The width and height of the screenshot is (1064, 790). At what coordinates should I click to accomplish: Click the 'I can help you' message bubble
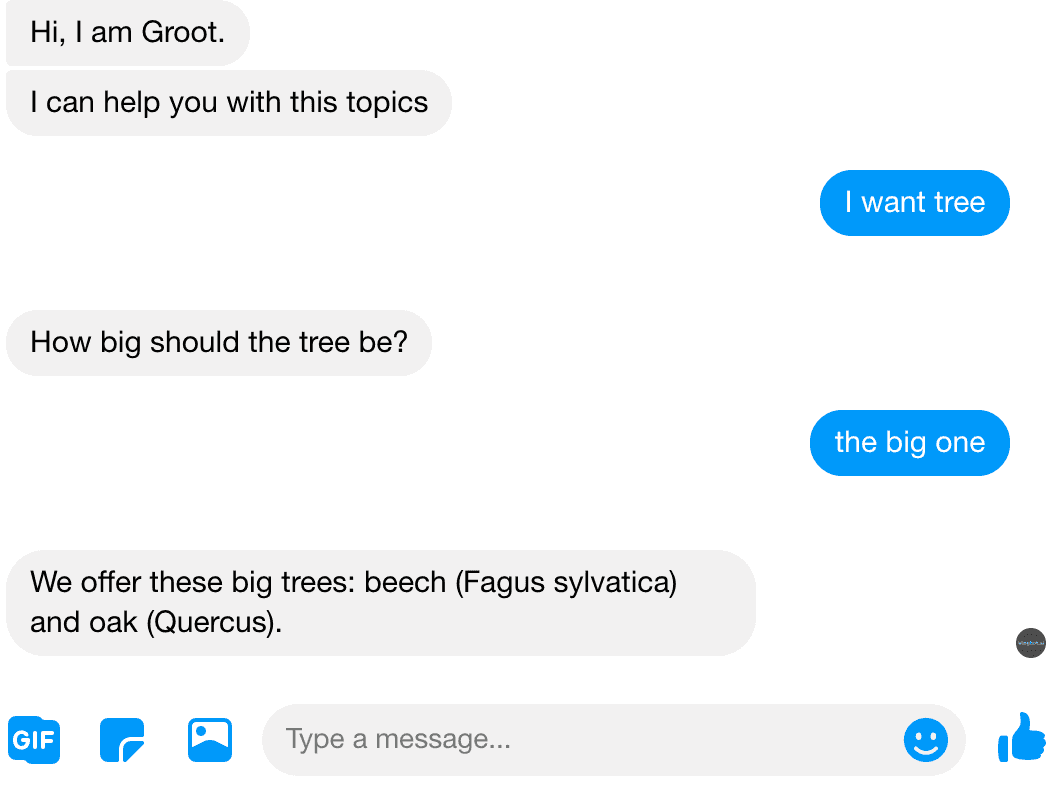coord(229,102)
